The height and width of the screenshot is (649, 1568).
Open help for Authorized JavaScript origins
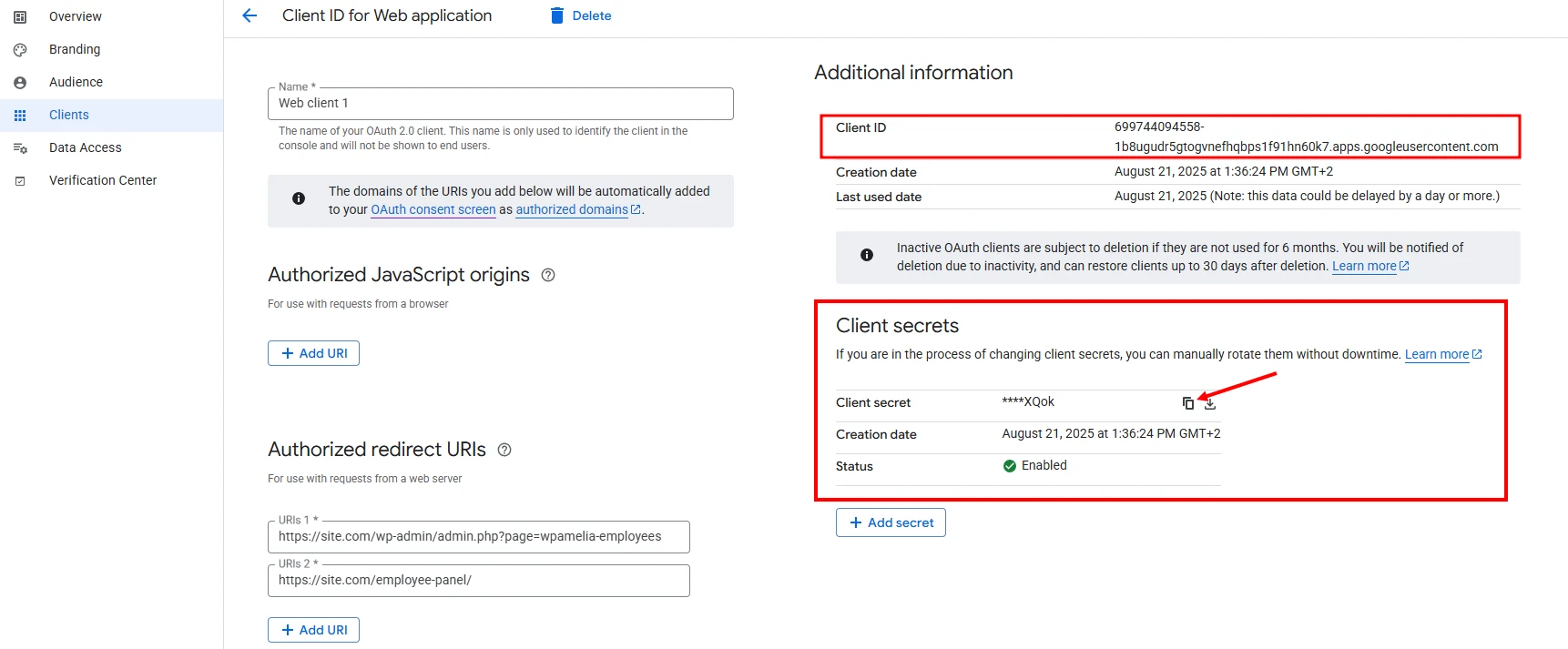click(x=548, y=275)
